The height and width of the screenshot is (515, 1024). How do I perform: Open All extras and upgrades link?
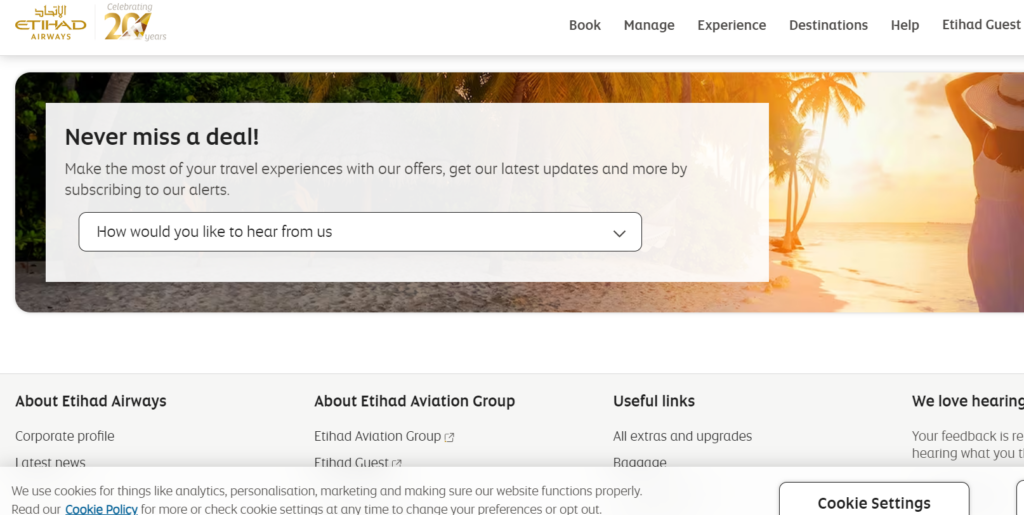point(682,436)
